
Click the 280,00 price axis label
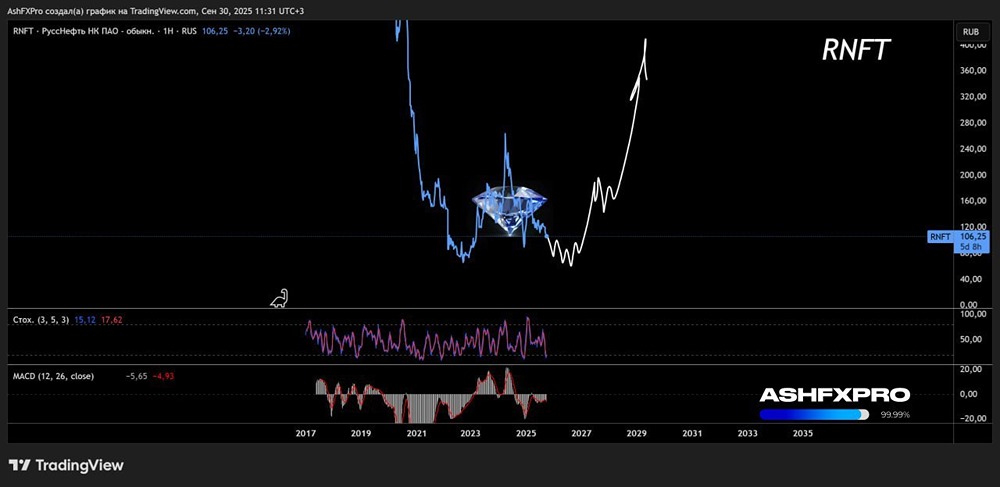[x=973, y=123]
